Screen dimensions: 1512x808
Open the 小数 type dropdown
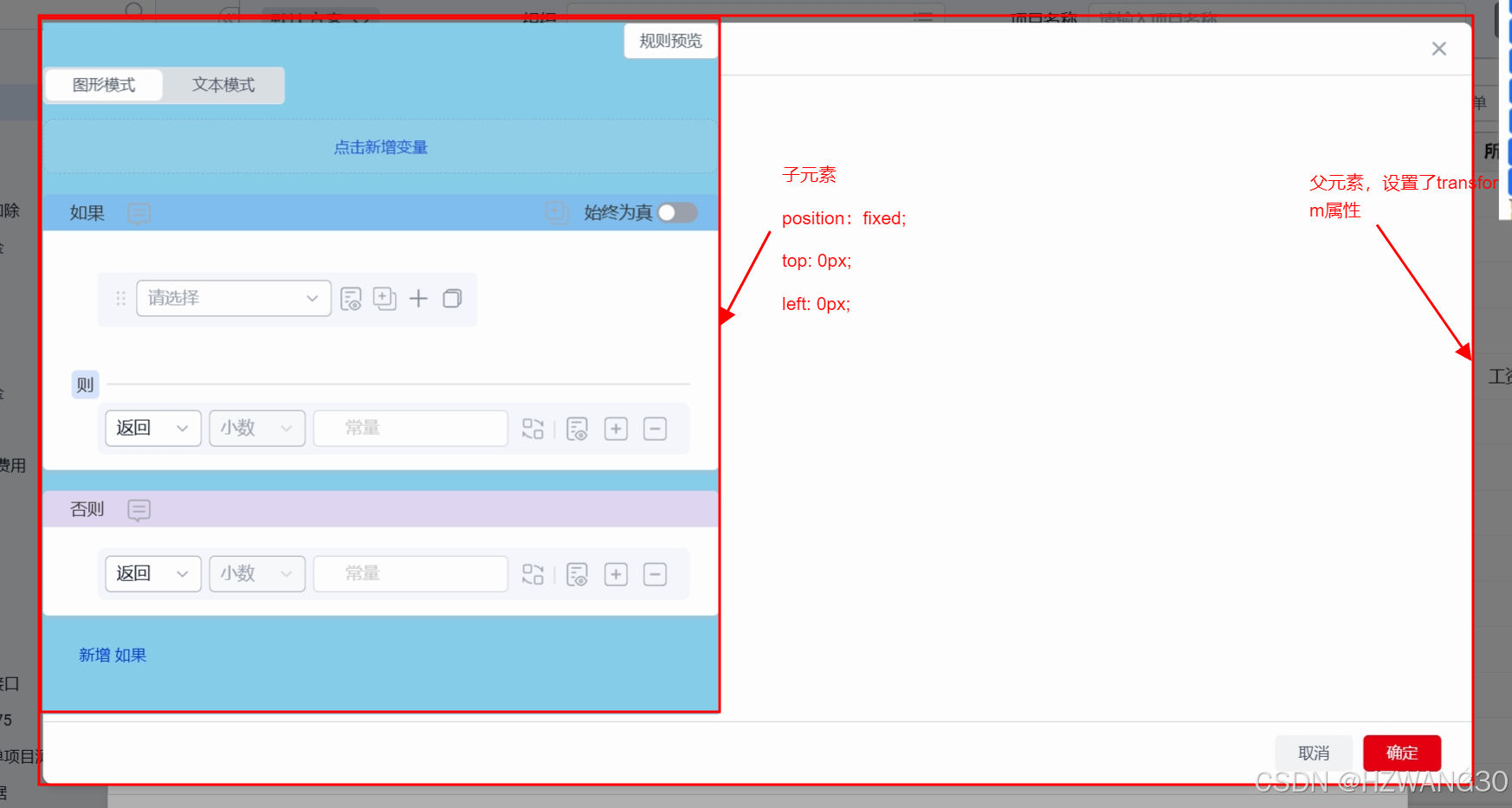click(x=256, y=428)
